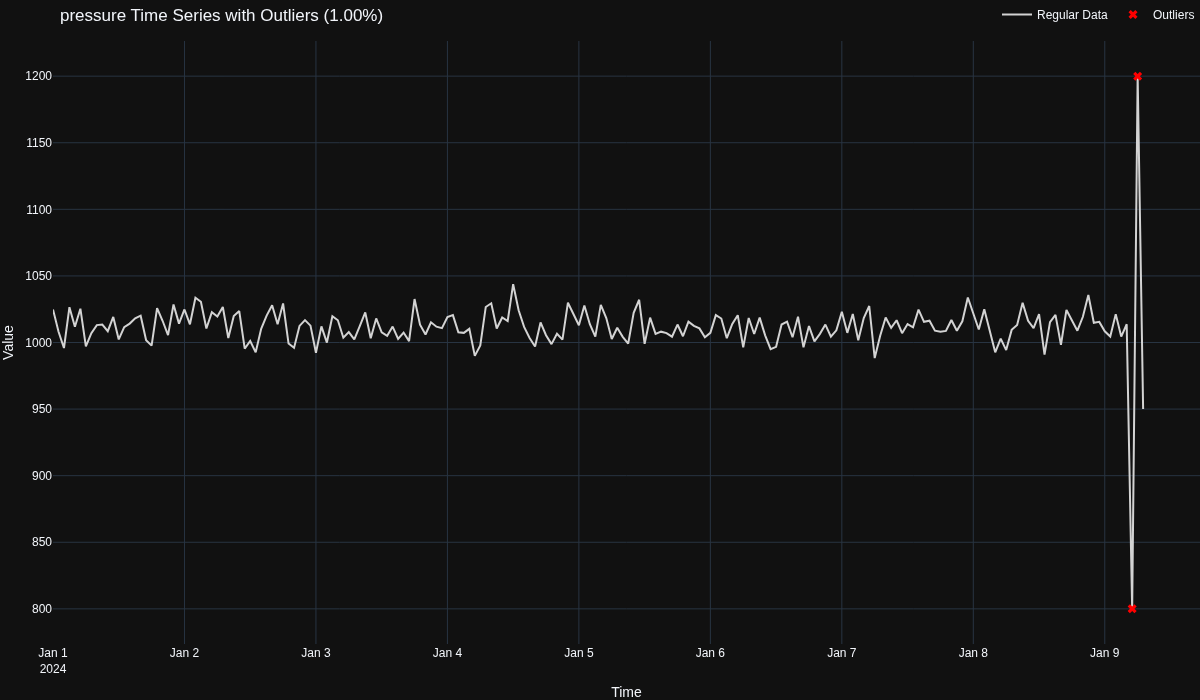Image resolution: width=1200 pixels, height=700 pixels.
Task: Click the 1050 y-axis tick label
Action: coord(39,276)
